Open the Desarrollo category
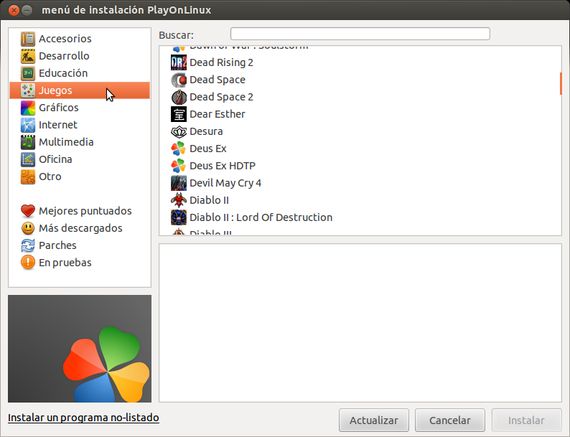Image resolution: width=570 pixels, height=437 pixels. click(80, 56)
